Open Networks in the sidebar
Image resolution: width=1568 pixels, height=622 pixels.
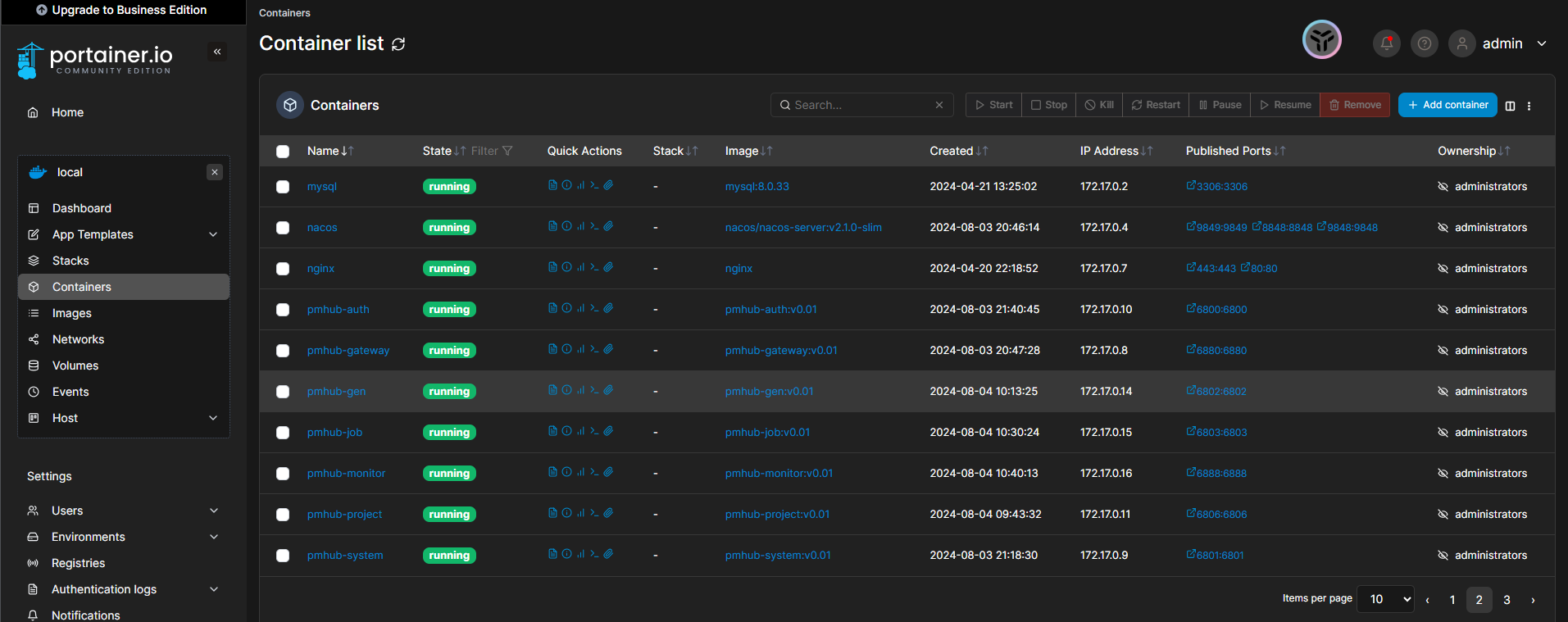tap(123, 339)
